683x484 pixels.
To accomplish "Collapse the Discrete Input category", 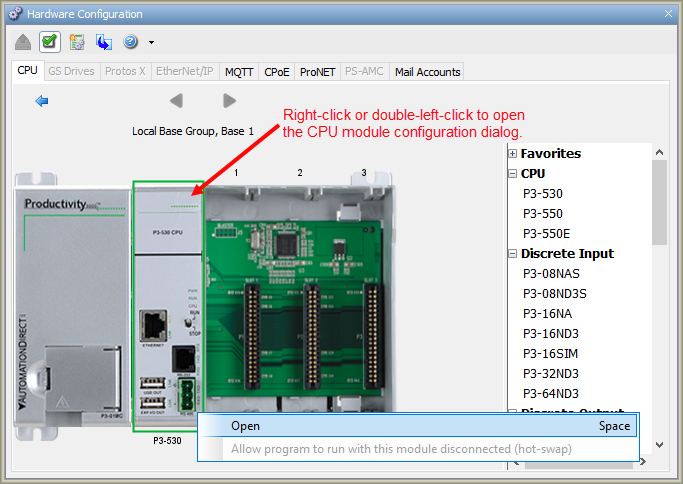I will click(513, 254).
